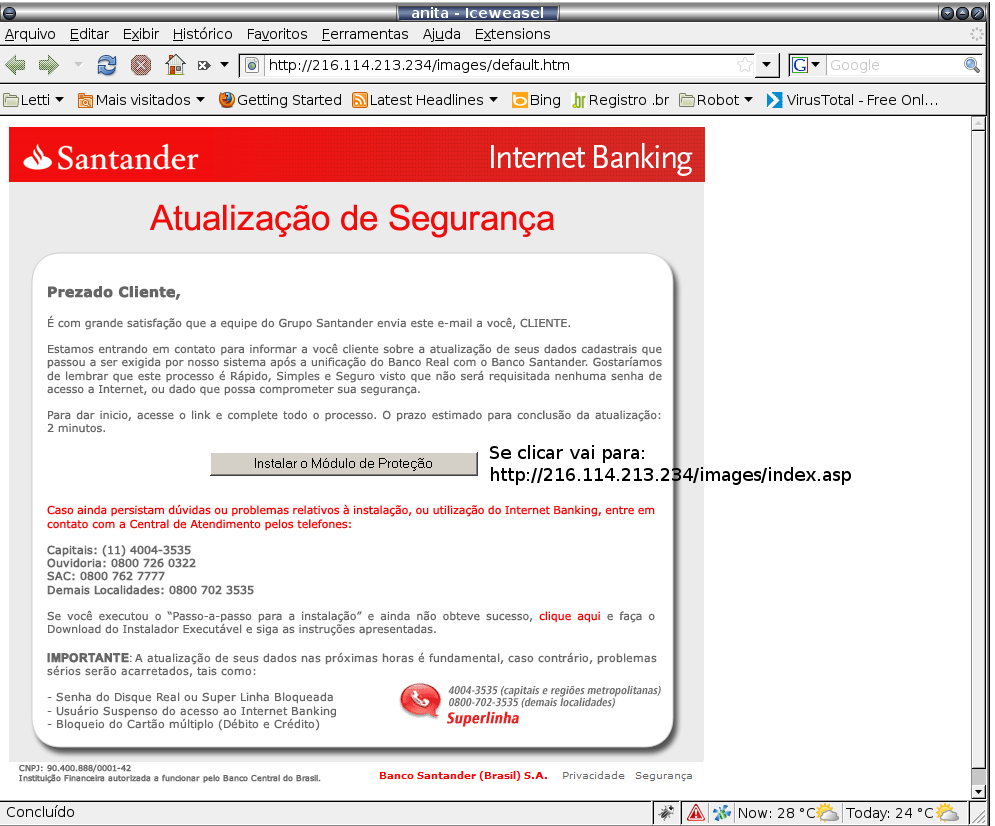Viewport: 995px width, 826px height.
Task: Open the Exibir menu
Action: click(x=140, y=34)
